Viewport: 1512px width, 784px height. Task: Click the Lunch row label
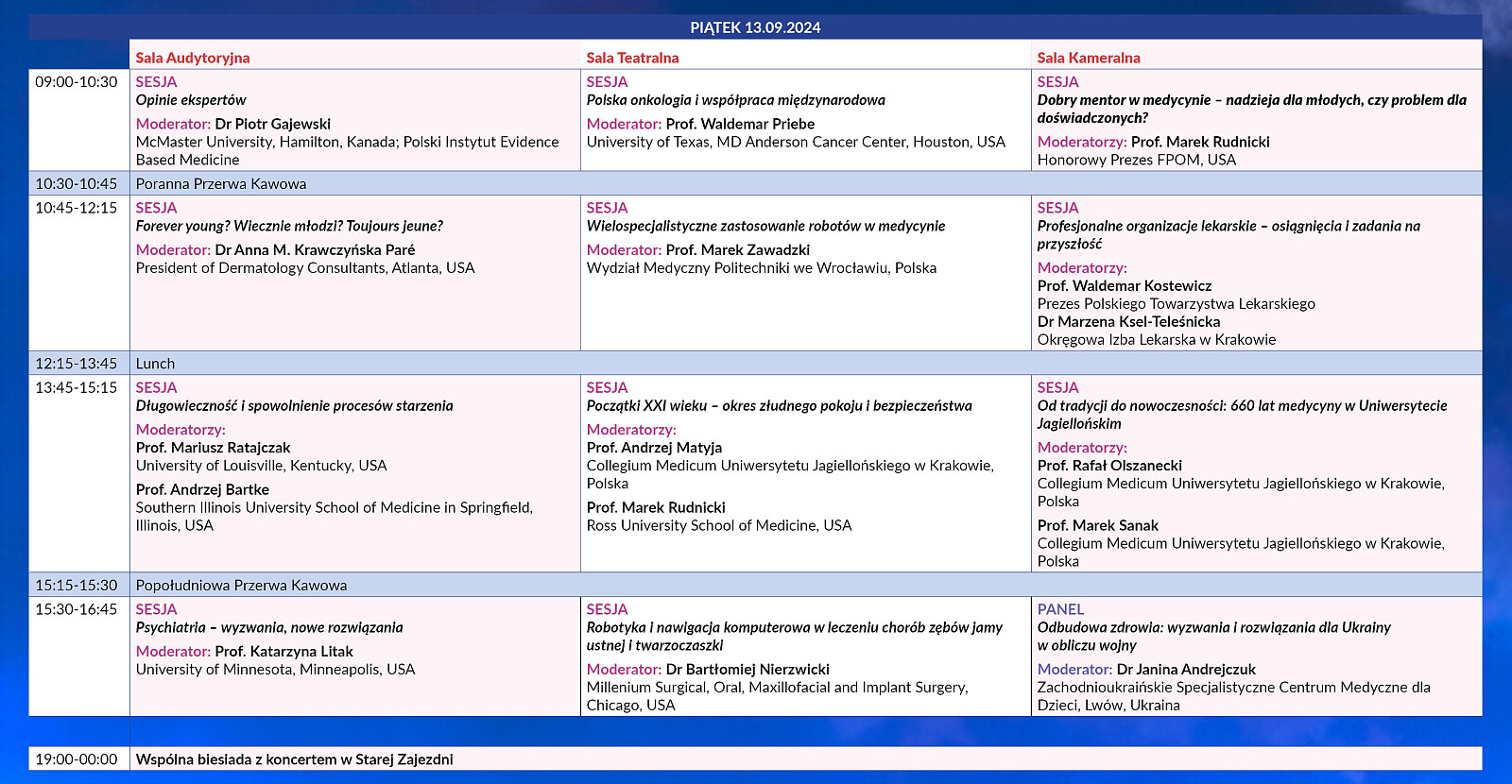click(155, 364)
